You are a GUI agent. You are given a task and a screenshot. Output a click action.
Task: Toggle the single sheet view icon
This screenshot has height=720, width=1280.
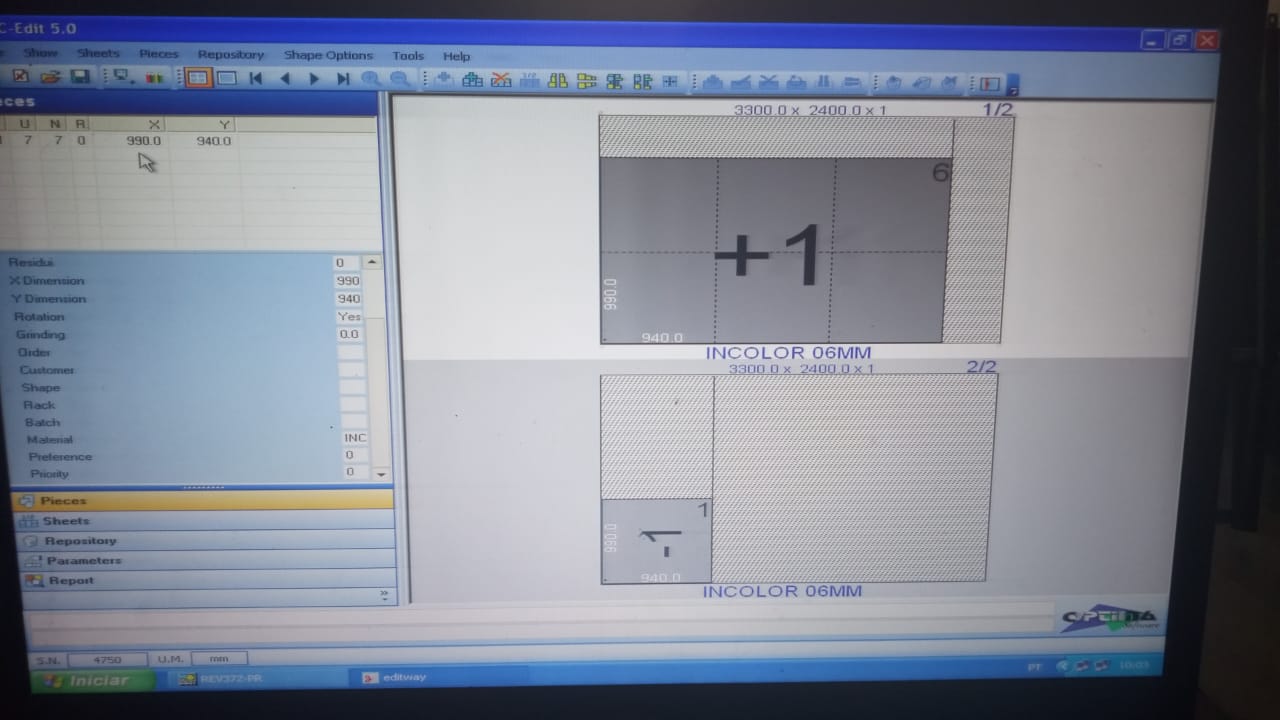(x=227, y=78)
